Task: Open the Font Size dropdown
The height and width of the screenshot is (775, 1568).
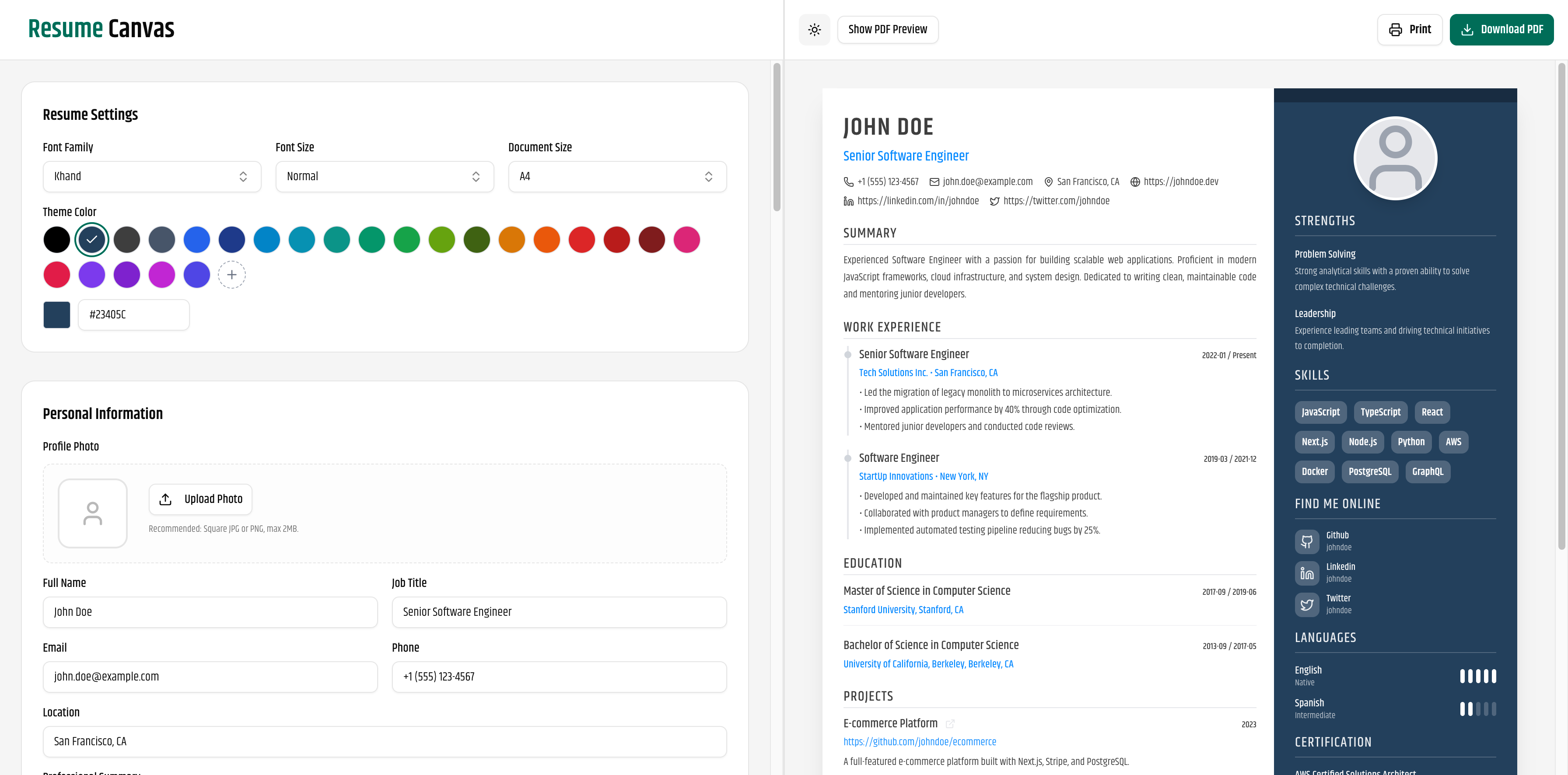Action: [384, 176]
